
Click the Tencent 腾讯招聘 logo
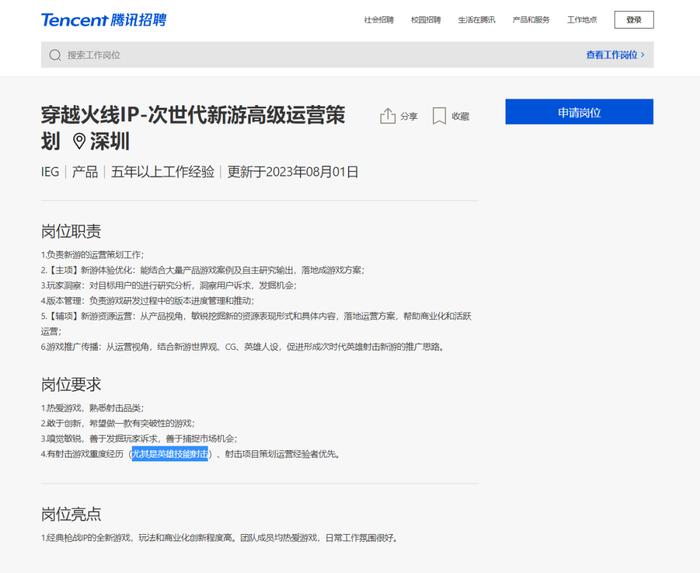click(x=104, y=20)
